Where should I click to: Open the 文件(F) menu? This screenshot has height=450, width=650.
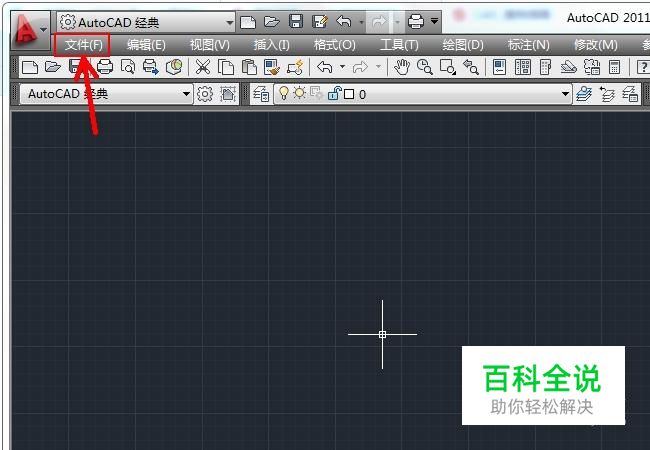(83, 45)
